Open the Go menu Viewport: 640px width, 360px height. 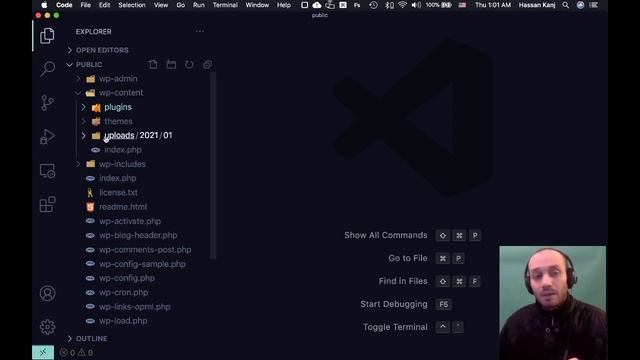(x=180, y=5)
